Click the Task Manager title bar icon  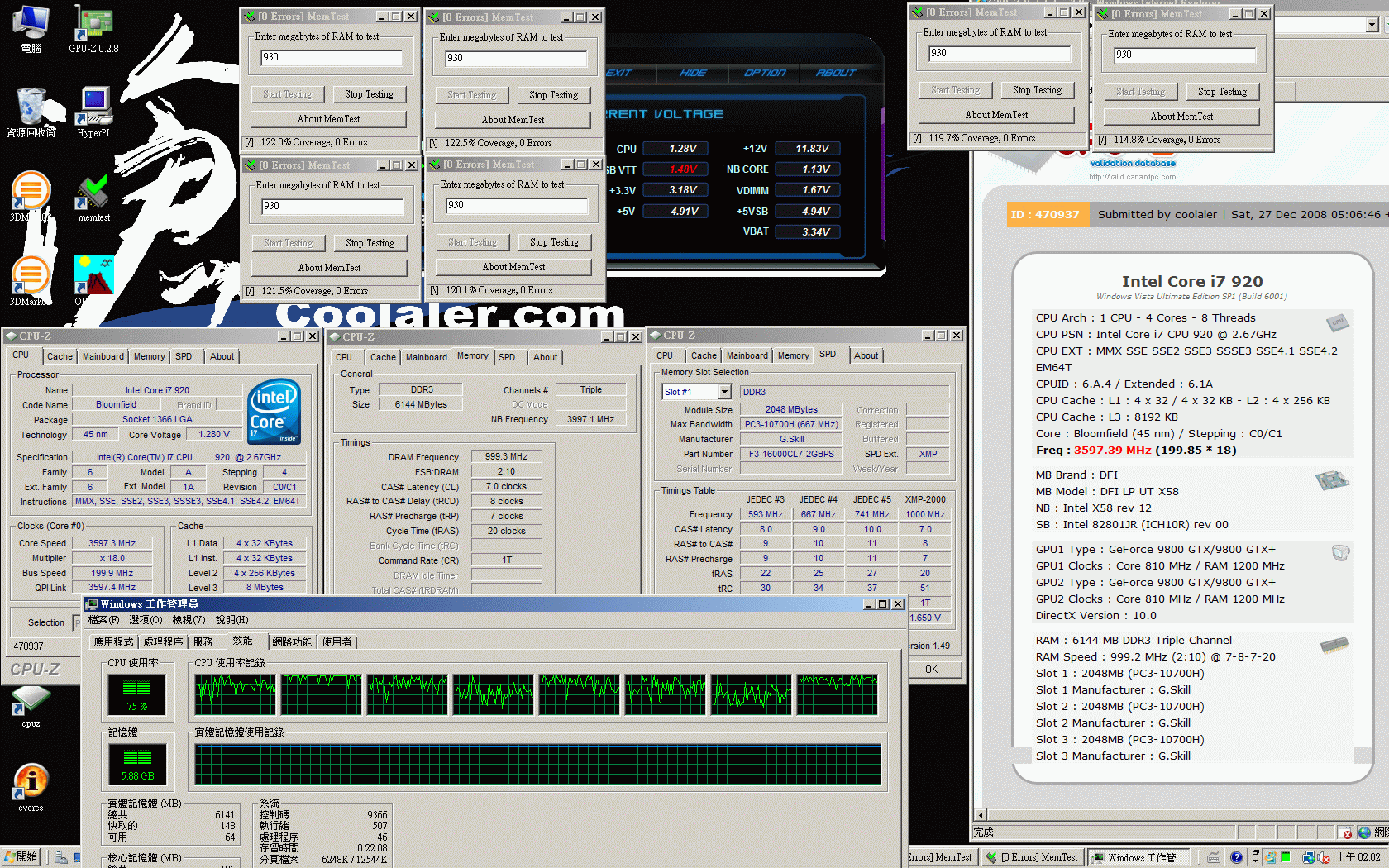pyautogui.click(x=92, y=604)
